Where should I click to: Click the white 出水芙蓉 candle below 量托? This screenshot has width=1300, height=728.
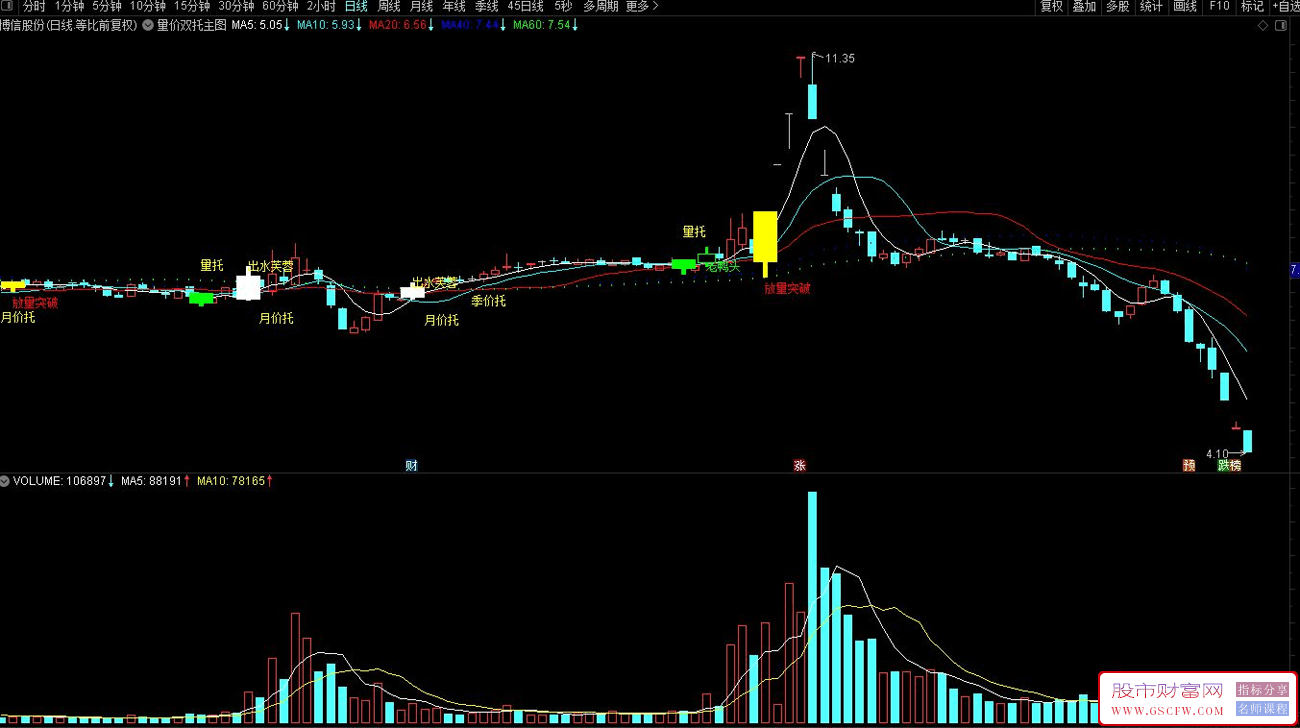click(x=248, y=288)
